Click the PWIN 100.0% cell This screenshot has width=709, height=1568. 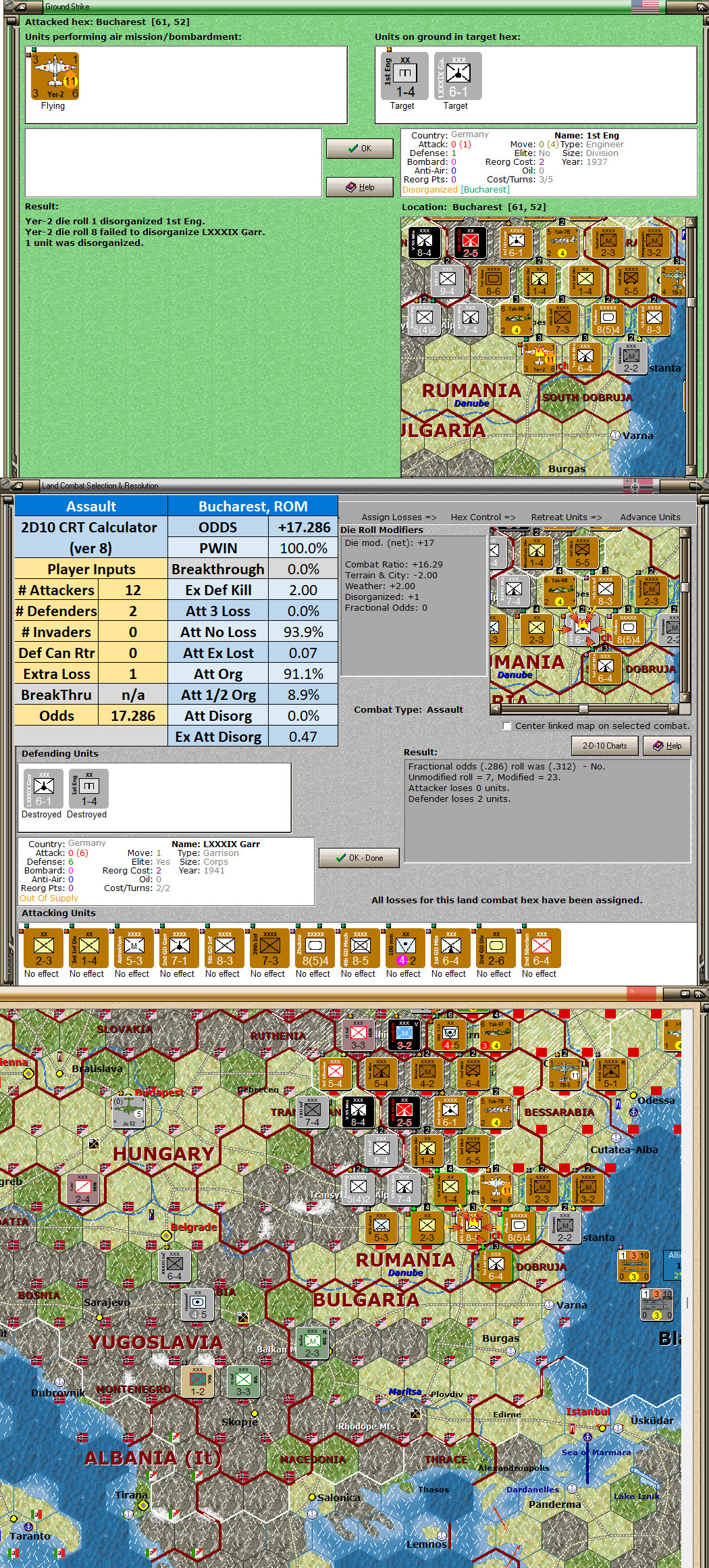(x=303, y=548)
